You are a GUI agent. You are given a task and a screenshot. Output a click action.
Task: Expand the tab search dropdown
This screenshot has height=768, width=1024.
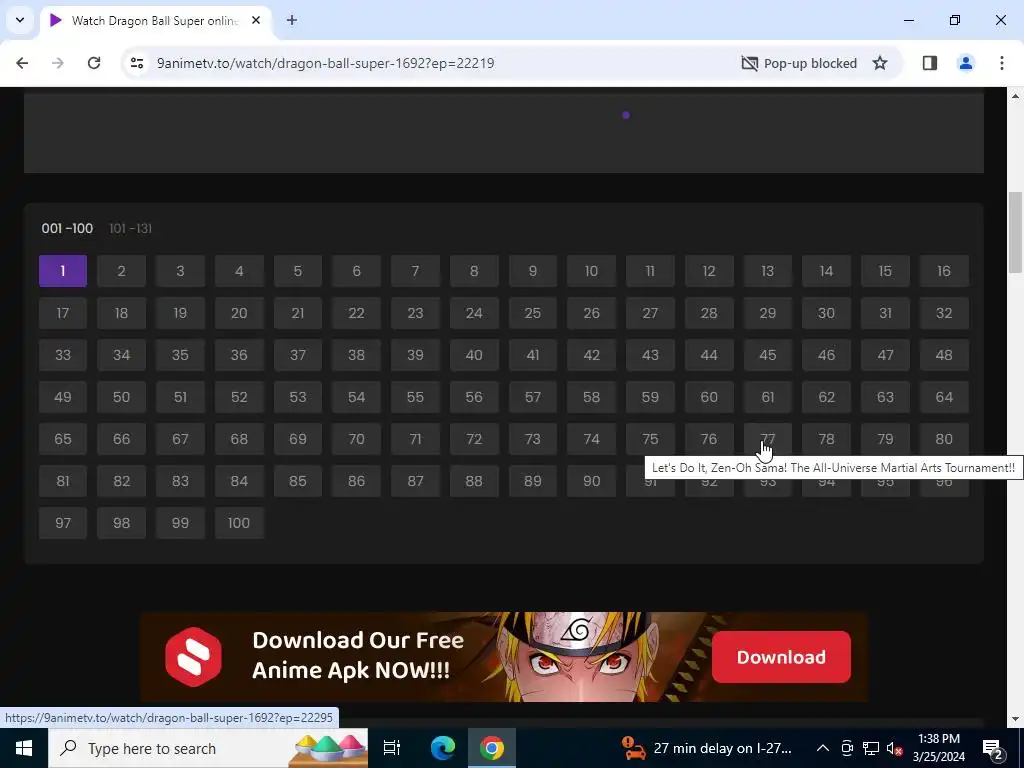(20, 20)
